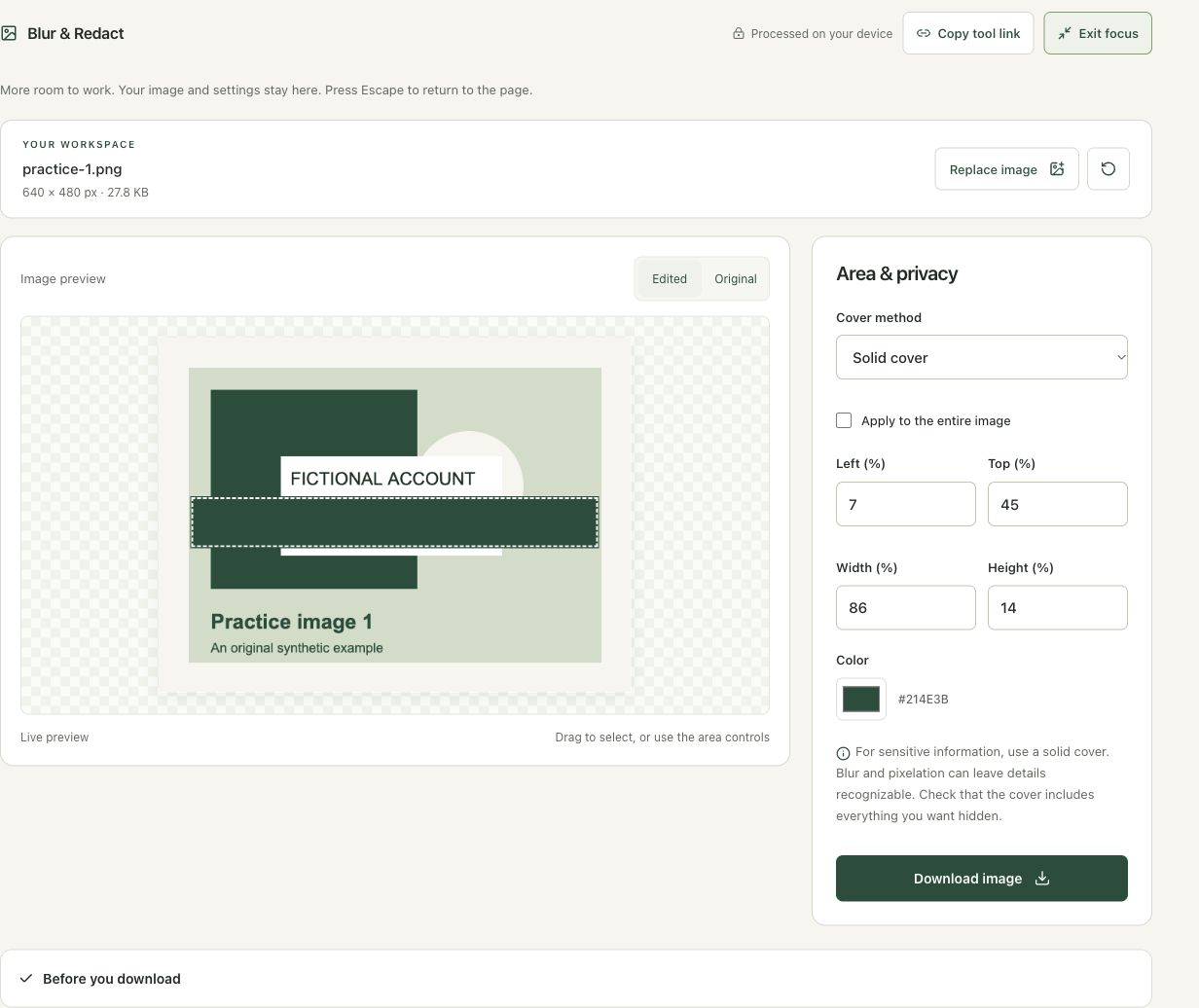This screenshot has height=1008, width=1199.
Task: Enable Apply to the entire image
Action: tap(844, 420)
